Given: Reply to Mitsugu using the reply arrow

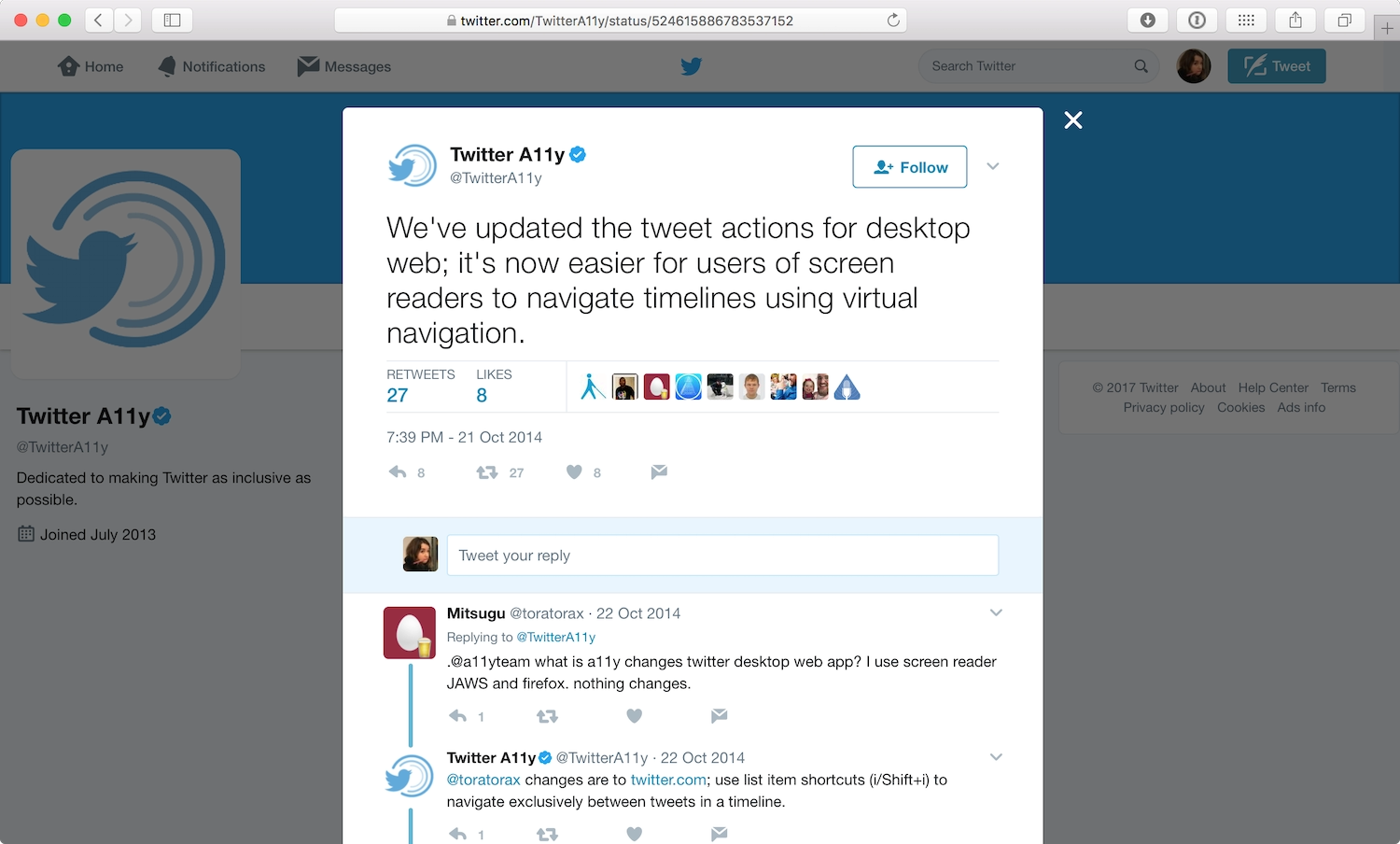Looking at the screenshot, I should point(456,716).
